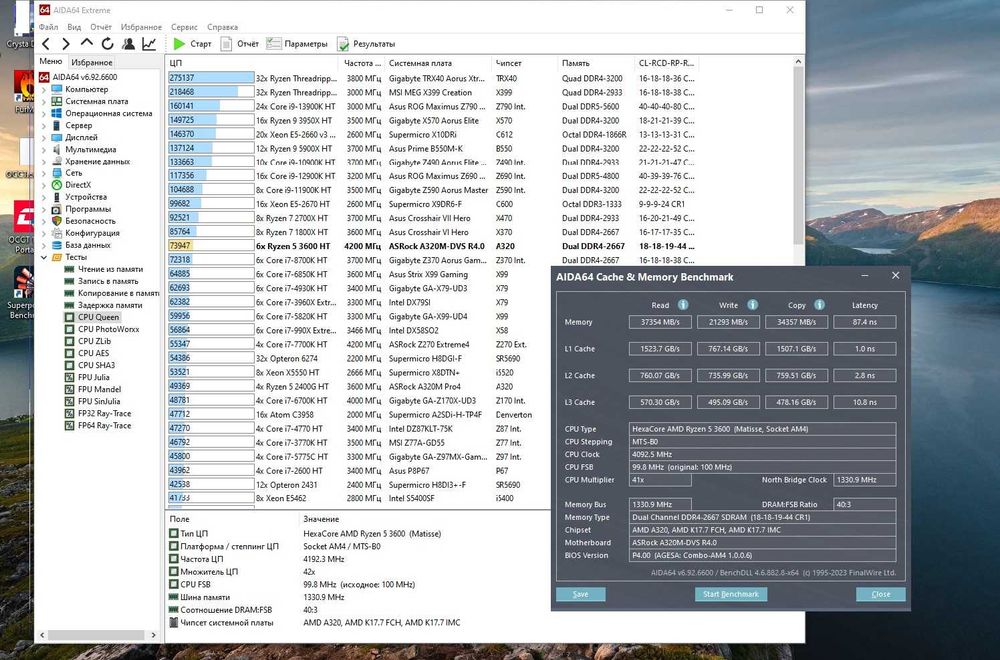The image size is (1000, 660).
Task: Sort by the ЦП column header
Action: tap(252, 63)
